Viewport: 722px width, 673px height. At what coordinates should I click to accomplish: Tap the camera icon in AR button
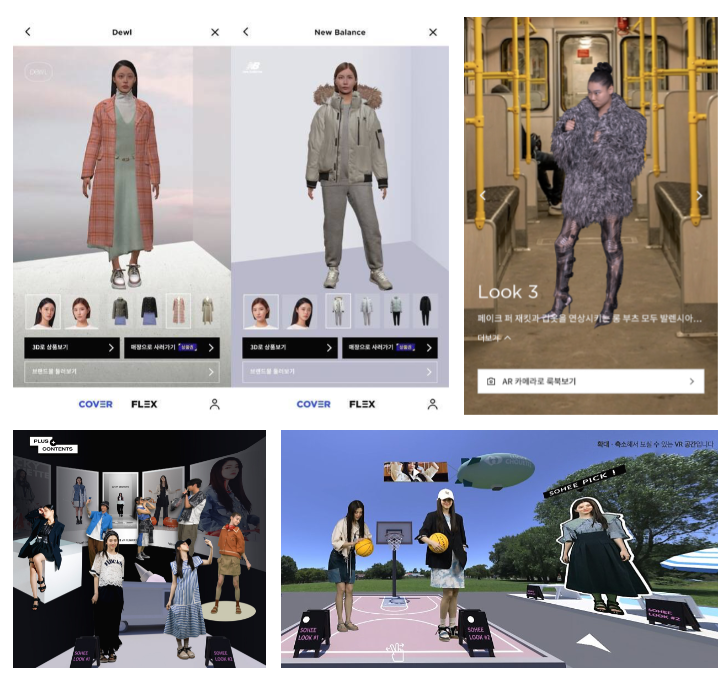[x=491, y=381]
